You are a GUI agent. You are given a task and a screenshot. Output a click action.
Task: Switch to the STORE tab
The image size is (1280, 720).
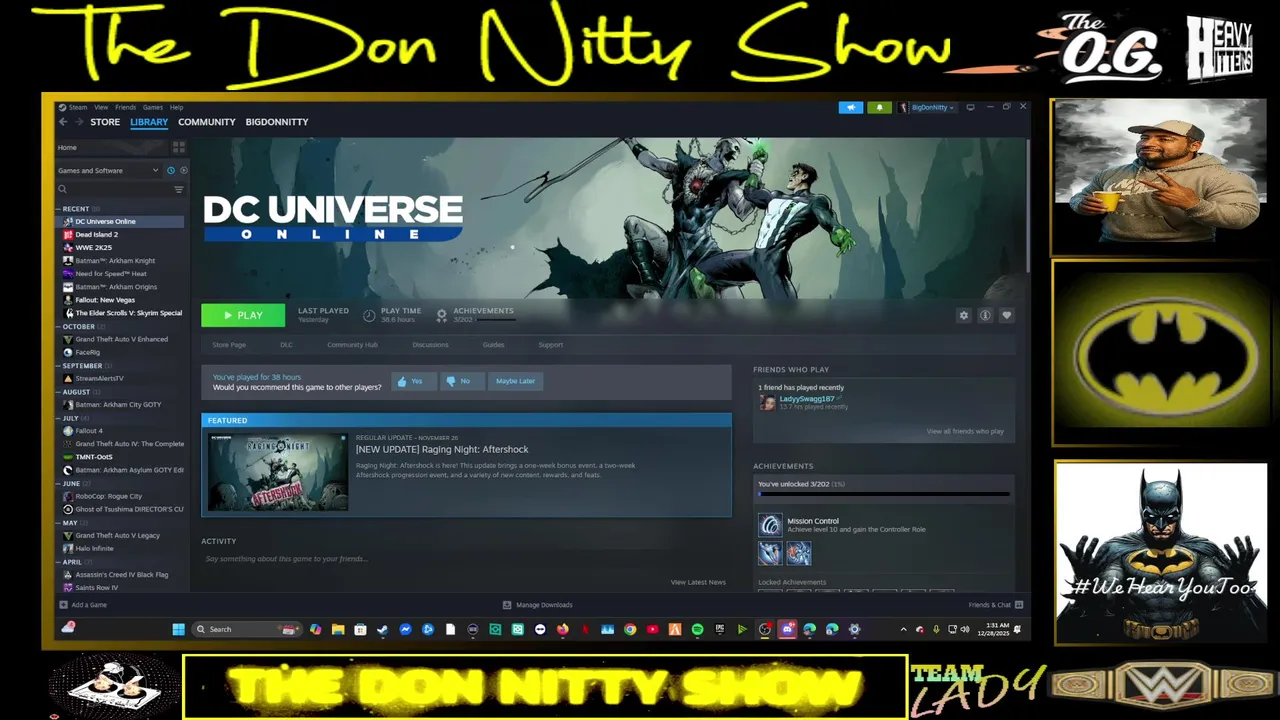coord(105,122)
